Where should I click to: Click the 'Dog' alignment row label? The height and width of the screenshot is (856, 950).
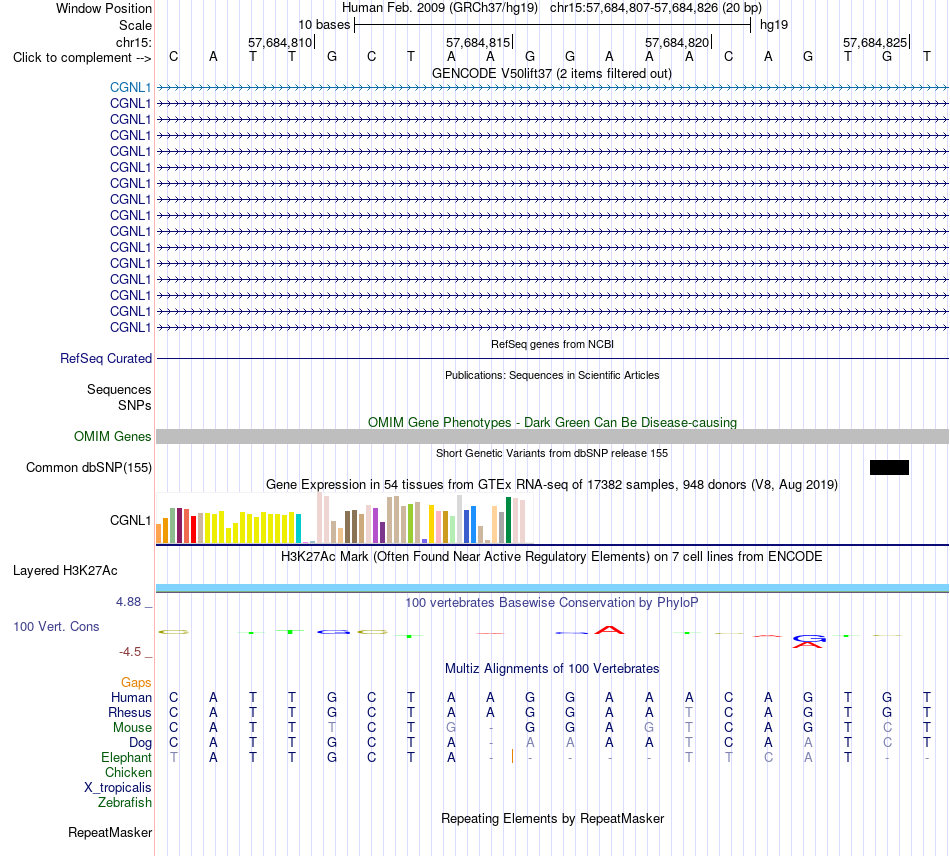pos(140,743)
